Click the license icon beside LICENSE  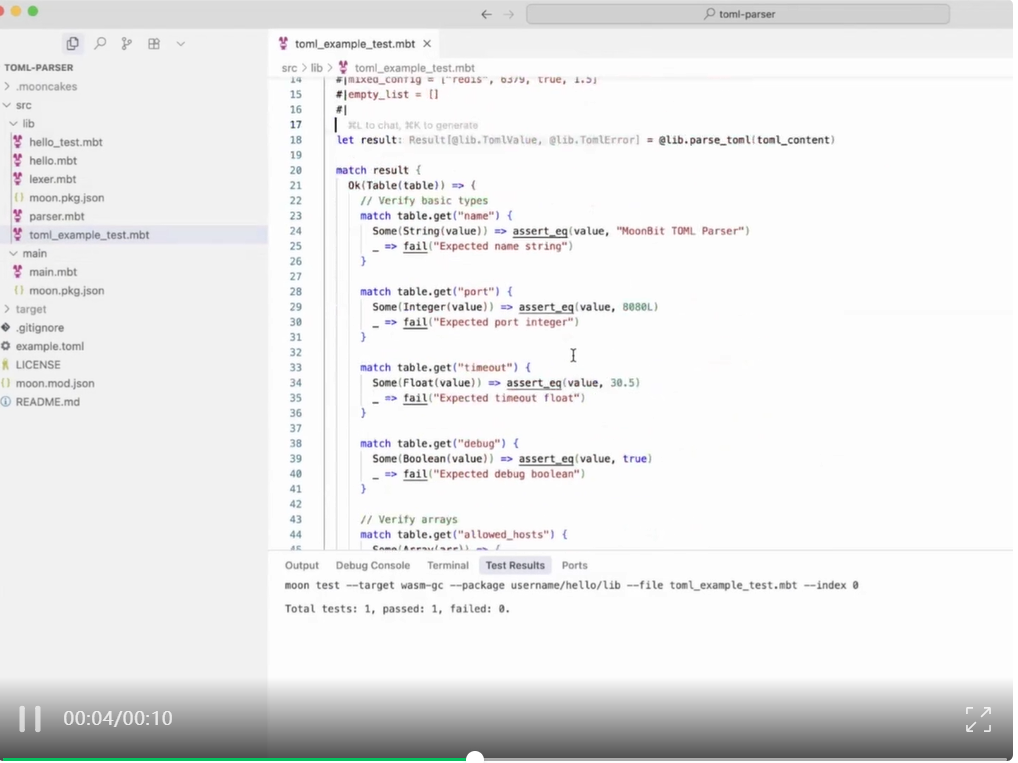tap(5, 364)
